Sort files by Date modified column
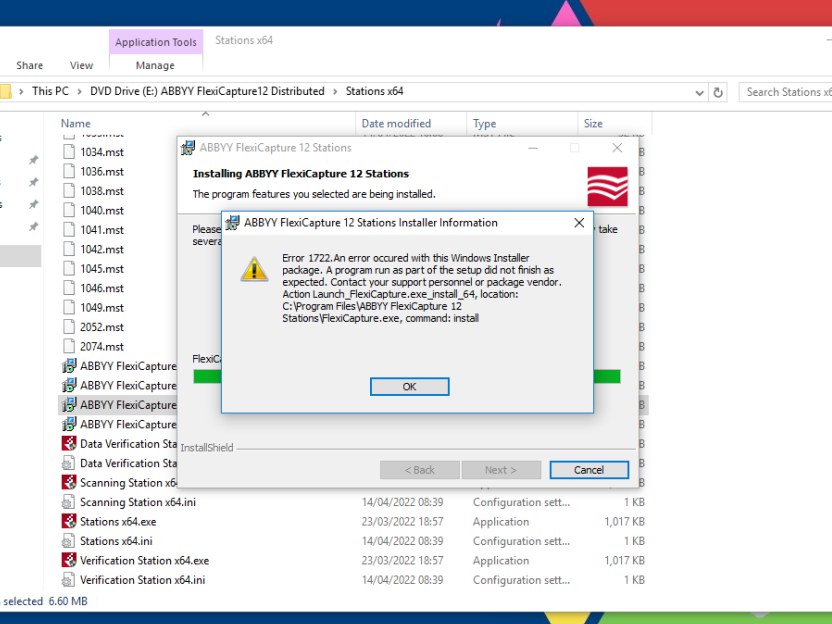The width and height of the screenshot is (832, 624). pos(396,124)
